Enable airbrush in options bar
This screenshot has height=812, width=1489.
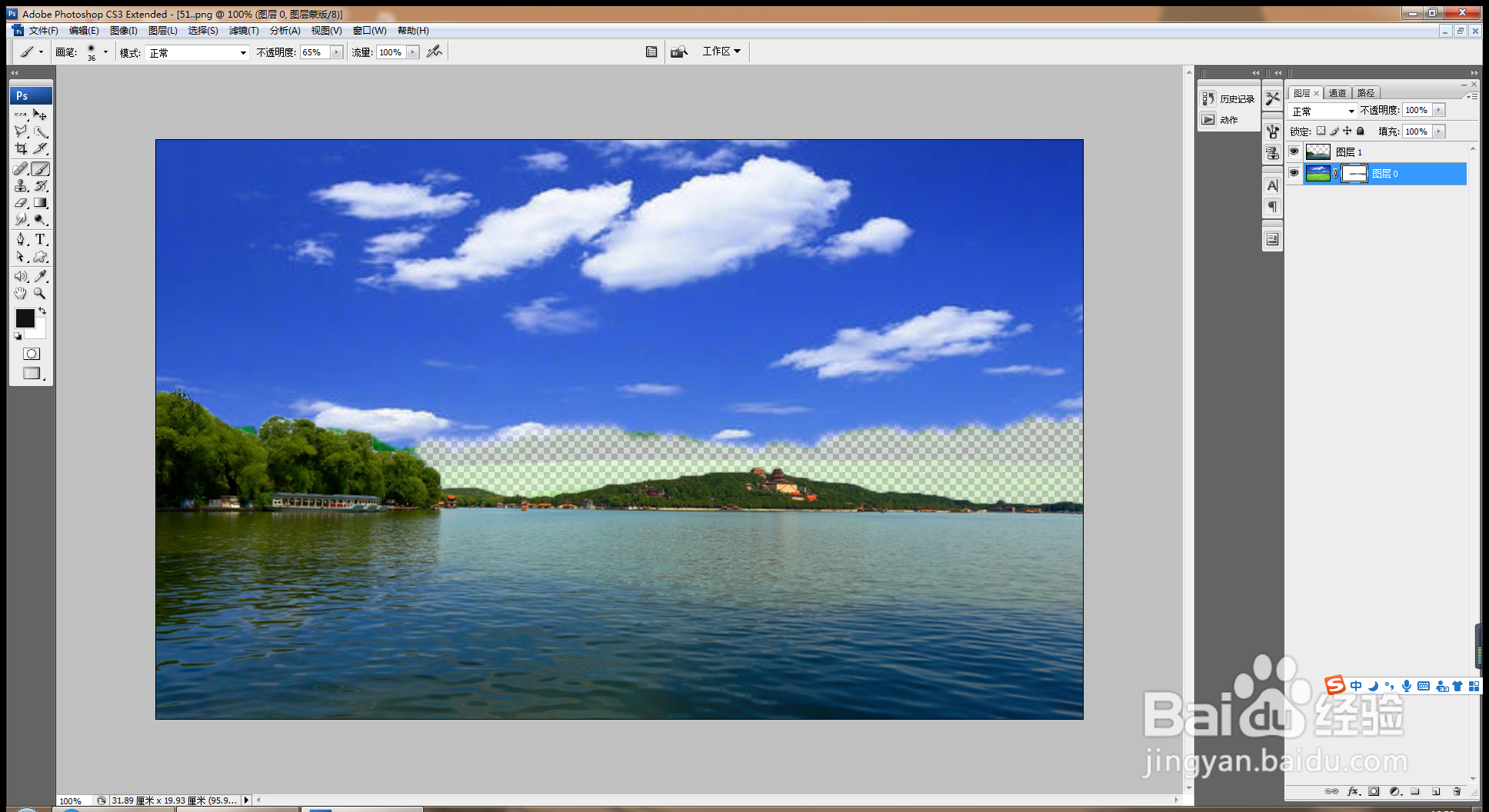click(435, 52)
